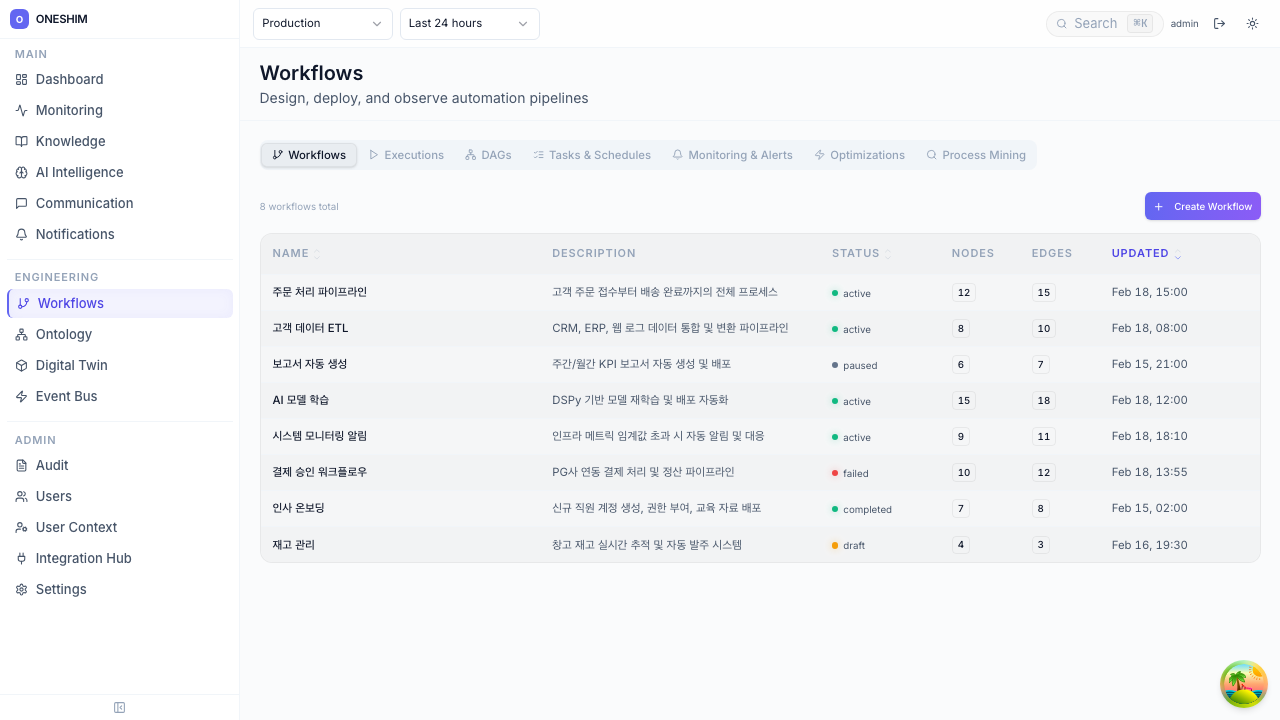Image resolution: width=1280 pixels, height=720 pixels.
Task: Open the 결제 승인 워크플로우 workflow
Action: (x=318, y=472)
